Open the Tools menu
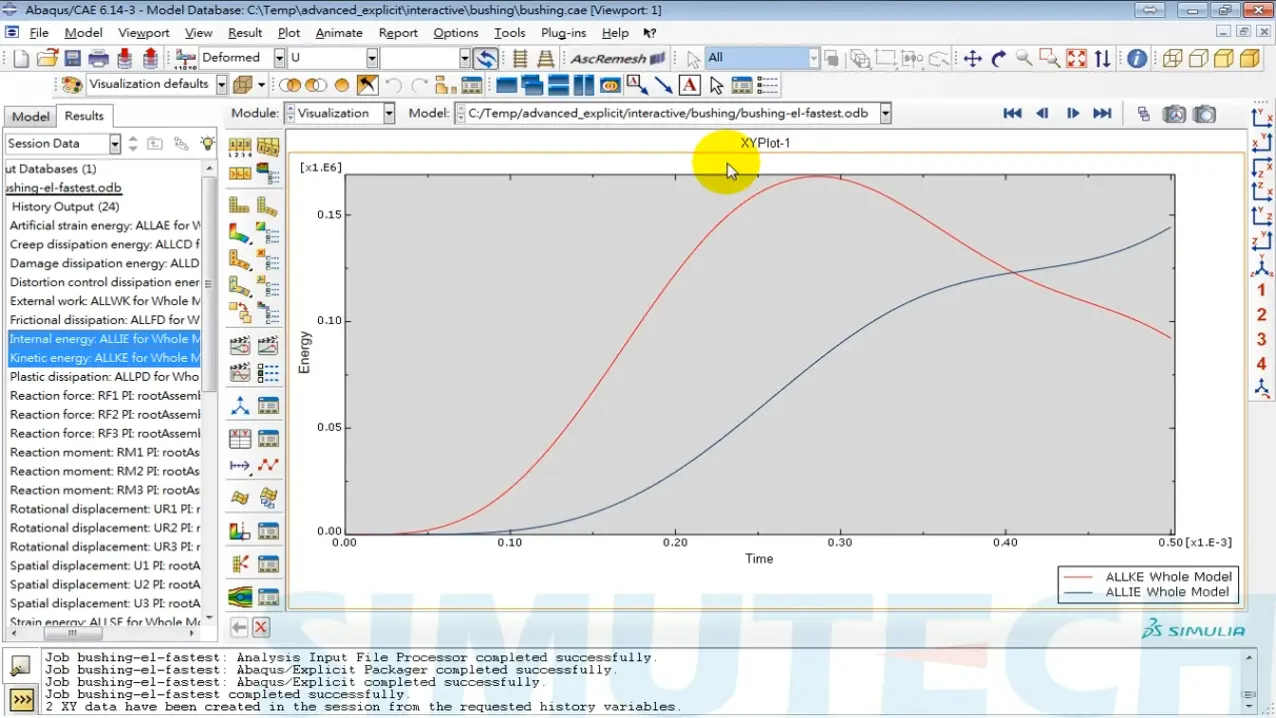1276x718 pixels. pos(510,33)
